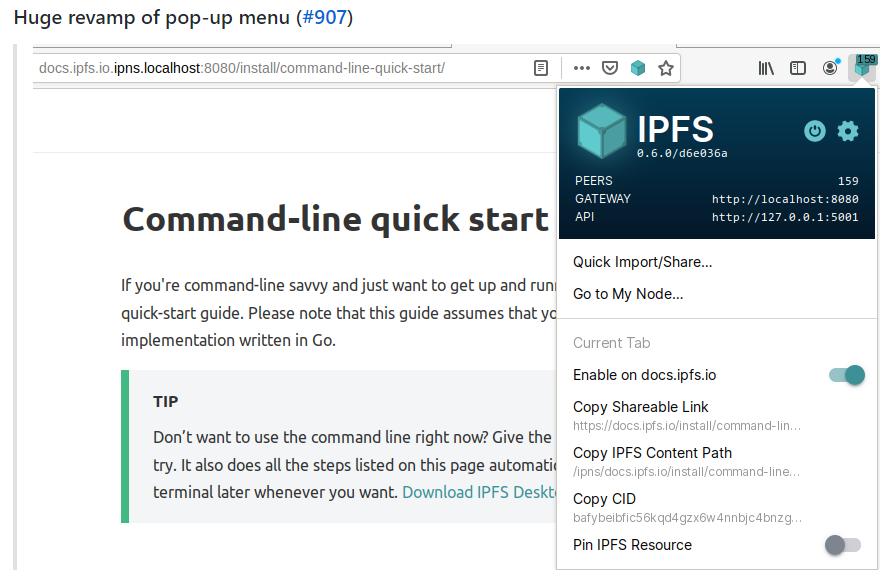Click the browser address bar URL
This screenshot has height=570, width=880.
point(242,68)
